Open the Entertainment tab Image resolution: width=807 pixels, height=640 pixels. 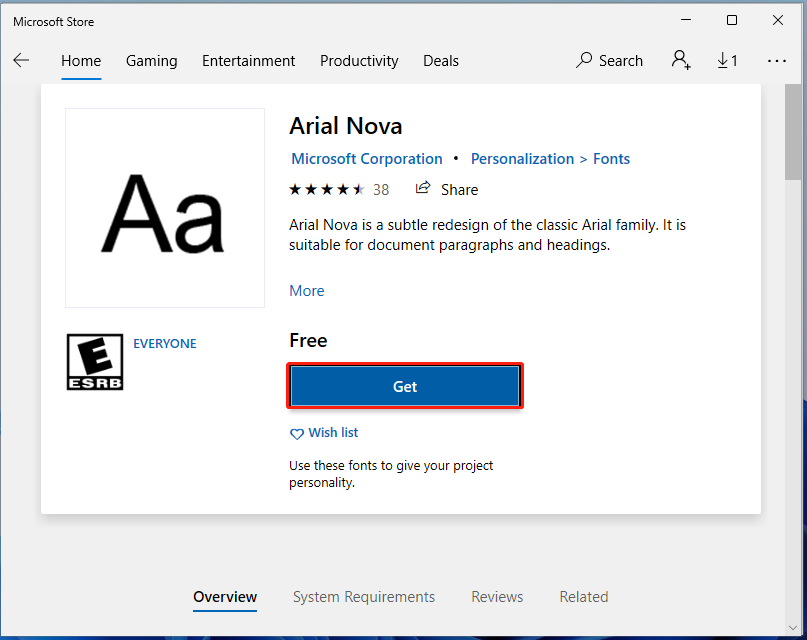tap(249, 61)
